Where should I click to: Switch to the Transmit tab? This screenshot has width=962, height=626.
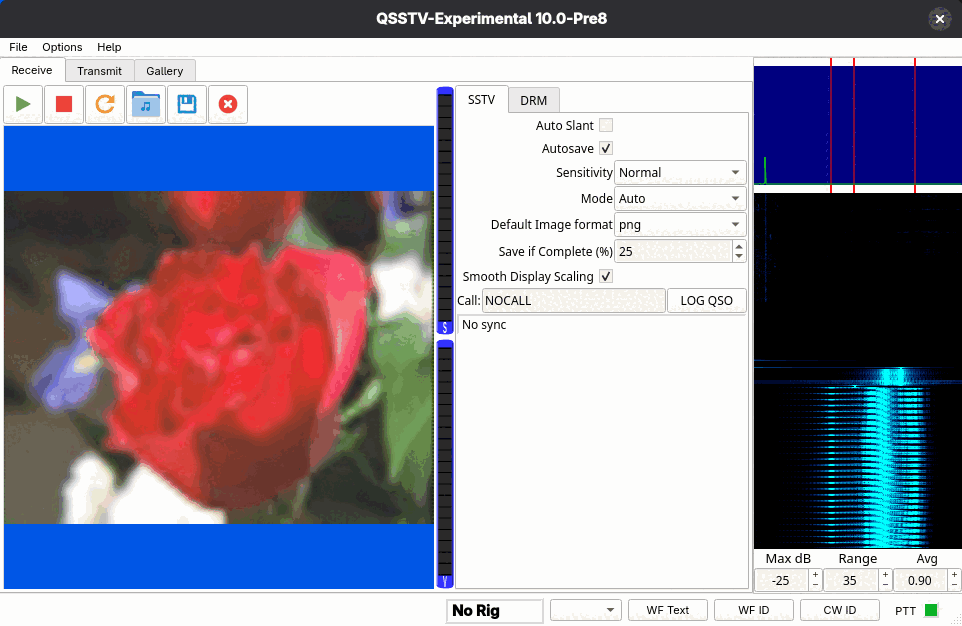[99, 71]
